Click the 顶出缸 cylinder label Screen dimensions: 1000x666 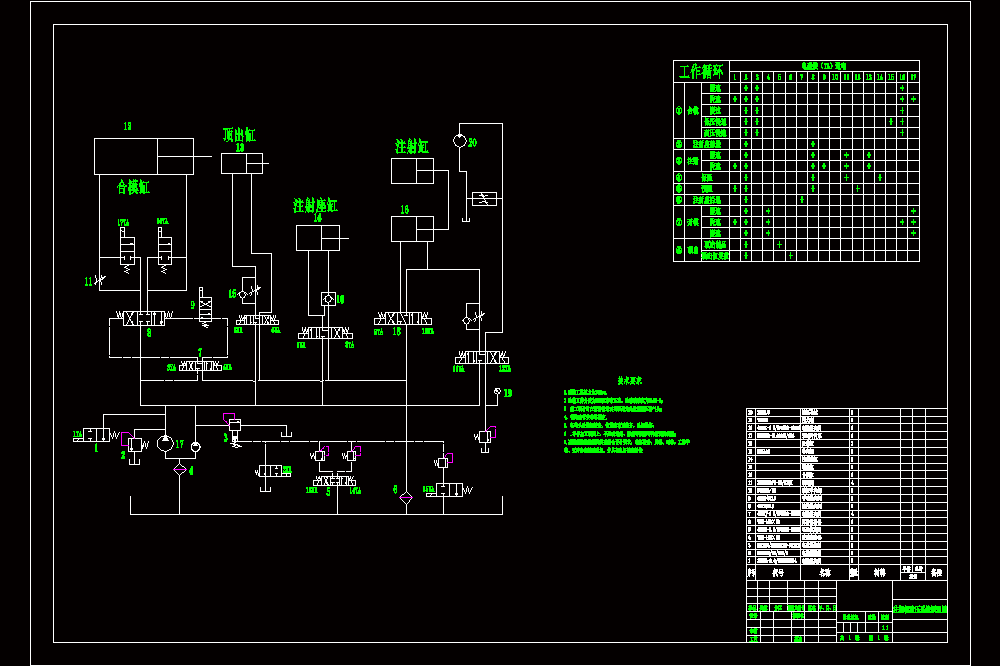tap(239, 135)
